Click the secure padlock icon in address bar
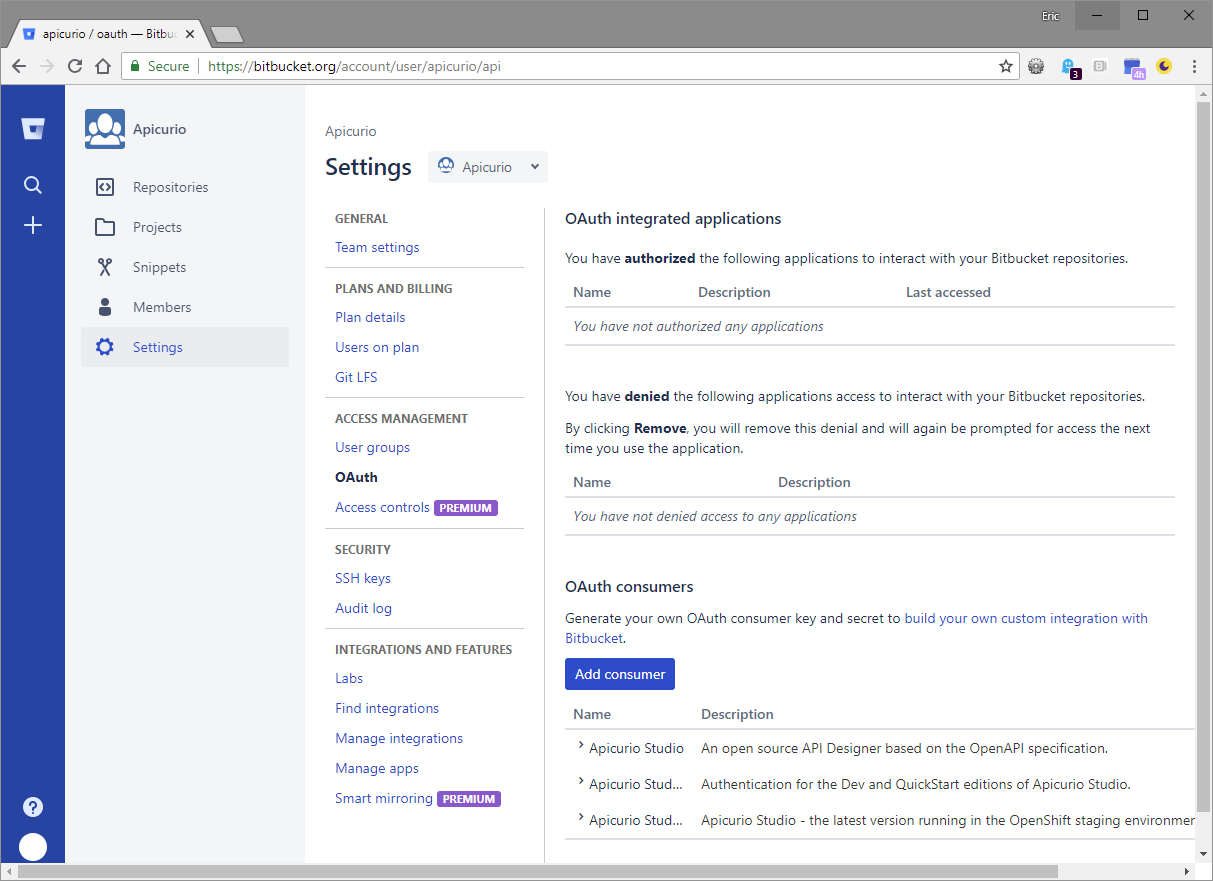The height and width of the screenshot is (881, 1213). 135,66
